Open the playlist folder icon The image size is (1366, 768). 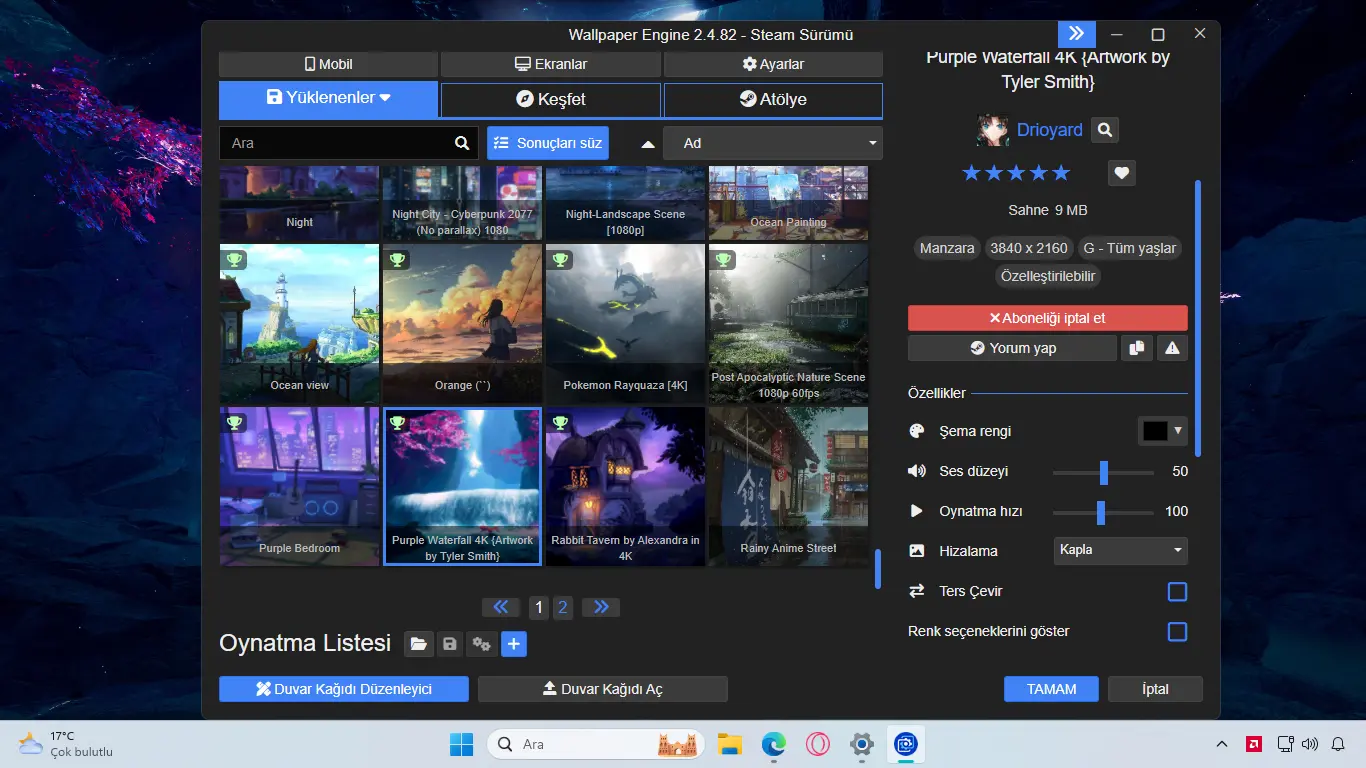coord(419,644)
